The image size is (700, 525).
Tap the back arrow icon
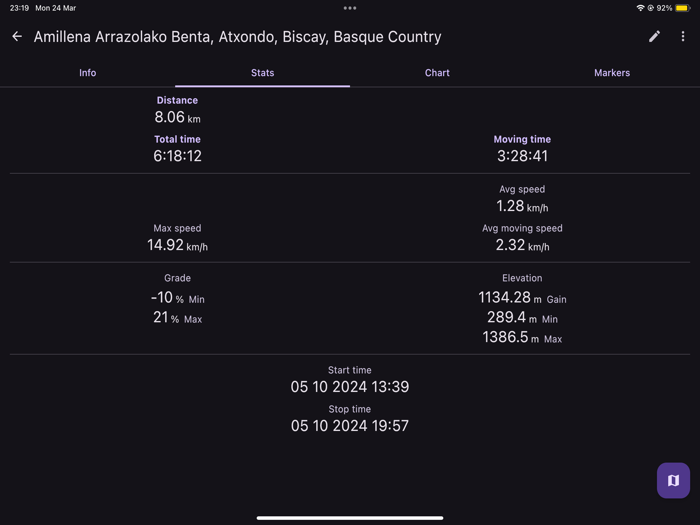point(17,37)
